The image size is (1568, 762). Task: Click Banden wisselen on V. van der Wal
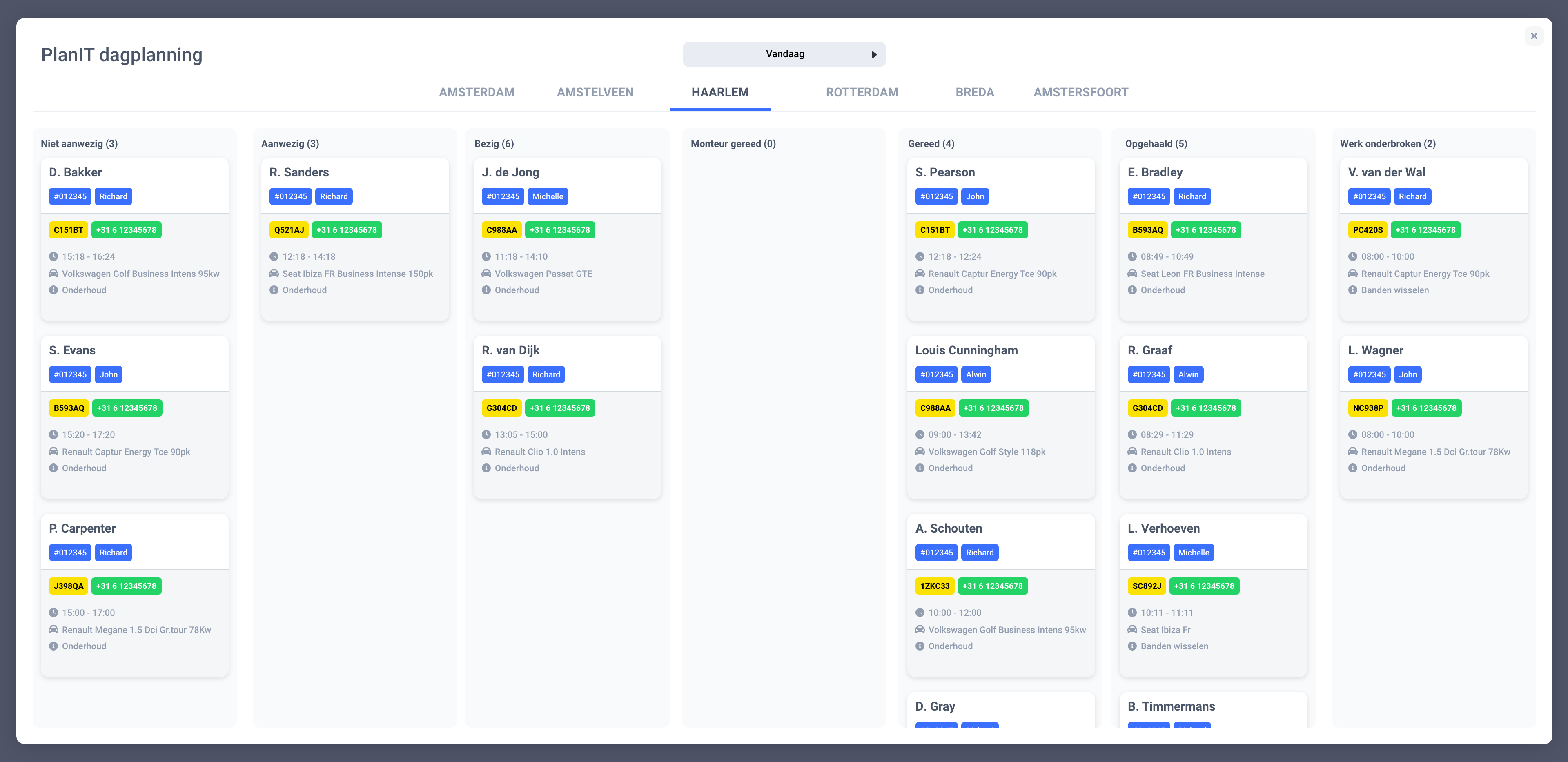point(1394,290)
